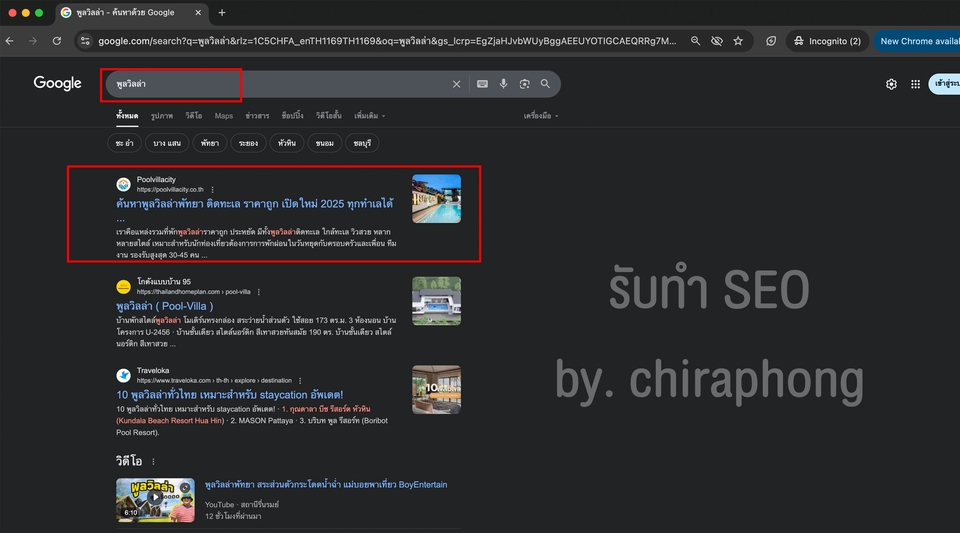Open three-dot menu beside traveloka.com URL

(x=300, y=381)
